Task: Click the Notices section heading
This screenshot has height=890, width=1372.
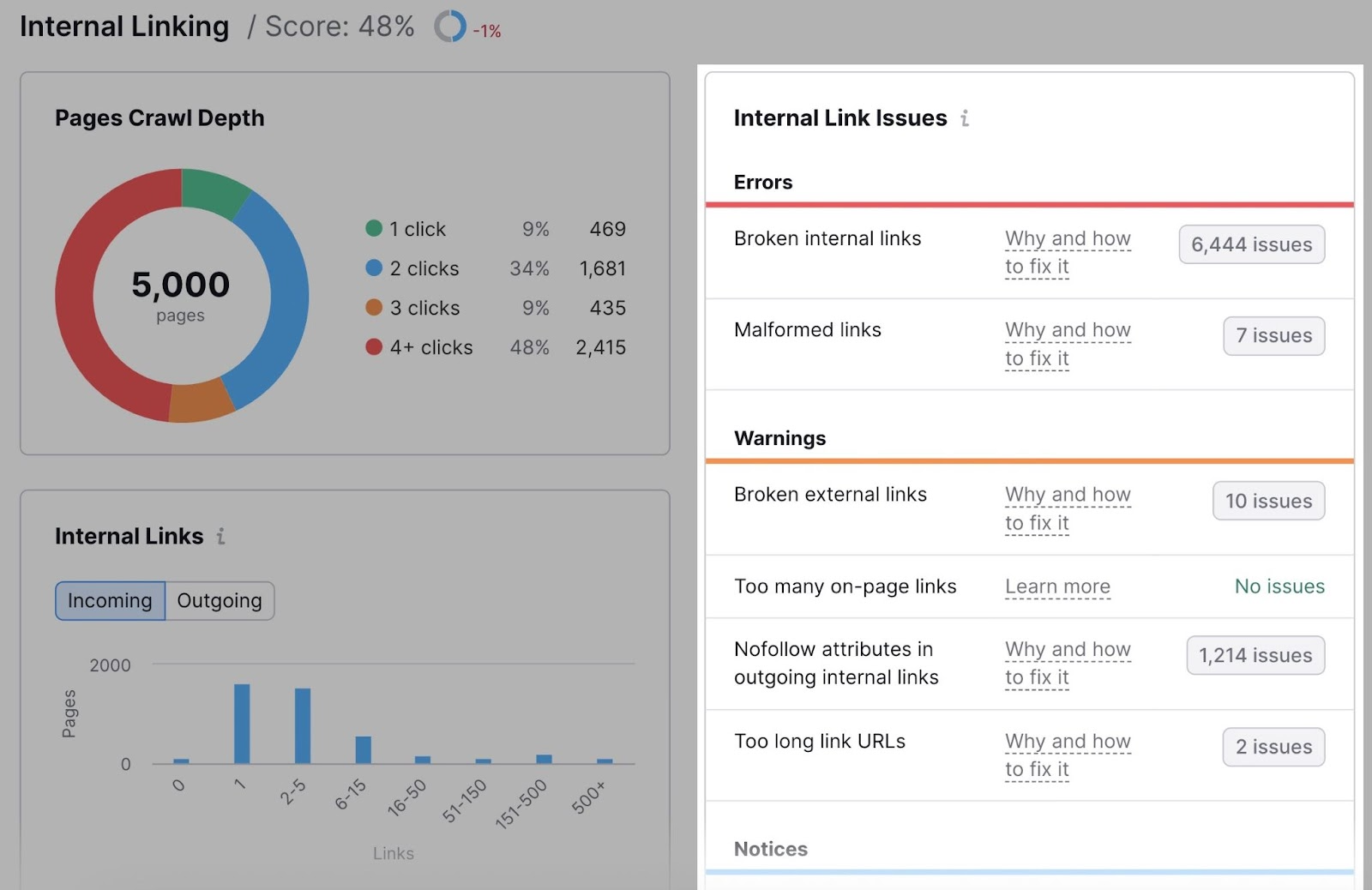Action: pyautogui.click(x=771, y=849)
